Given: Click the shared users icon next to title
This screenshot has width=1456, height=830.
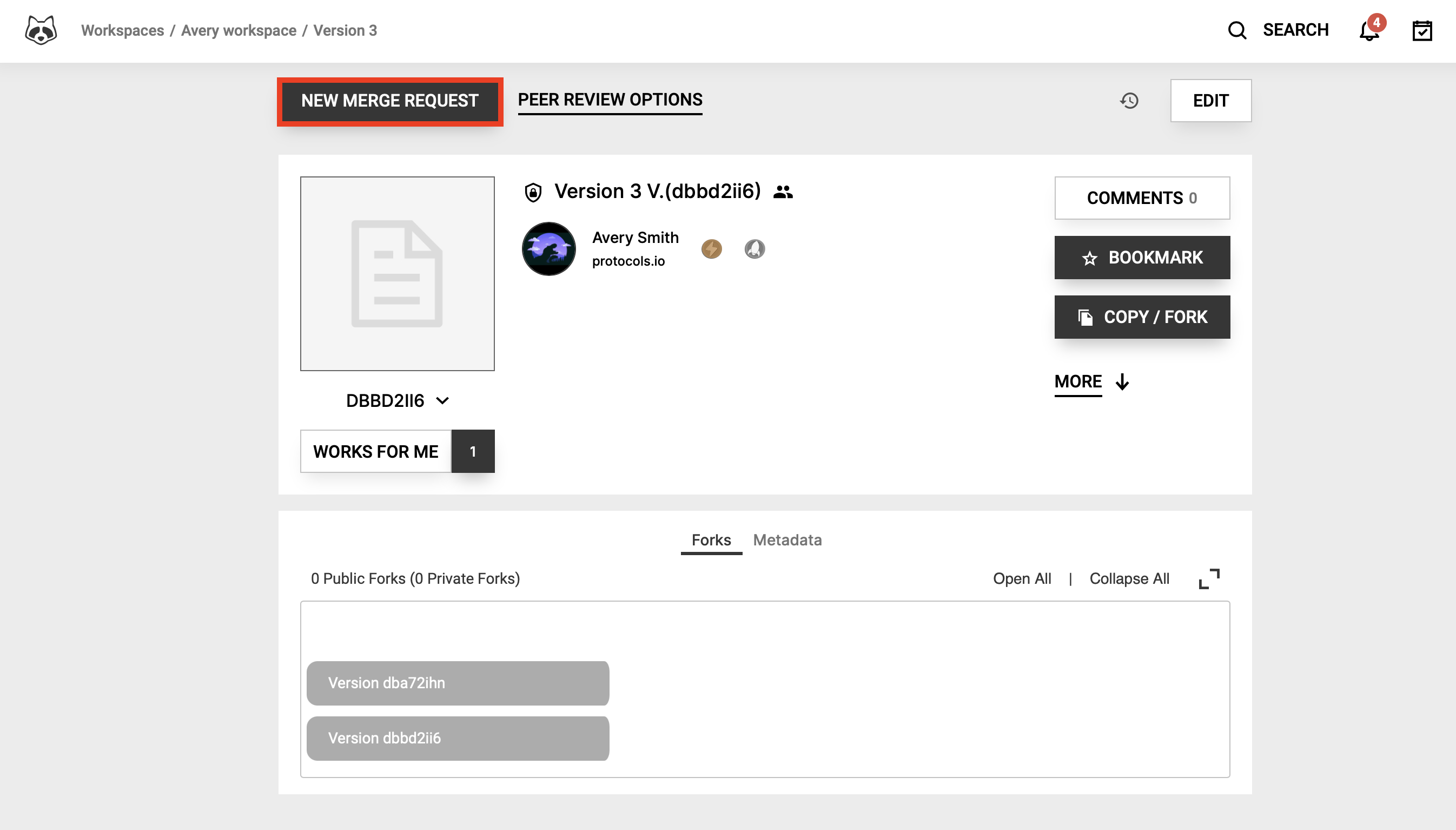Looking at the screenshot, I should click(783, 192).
